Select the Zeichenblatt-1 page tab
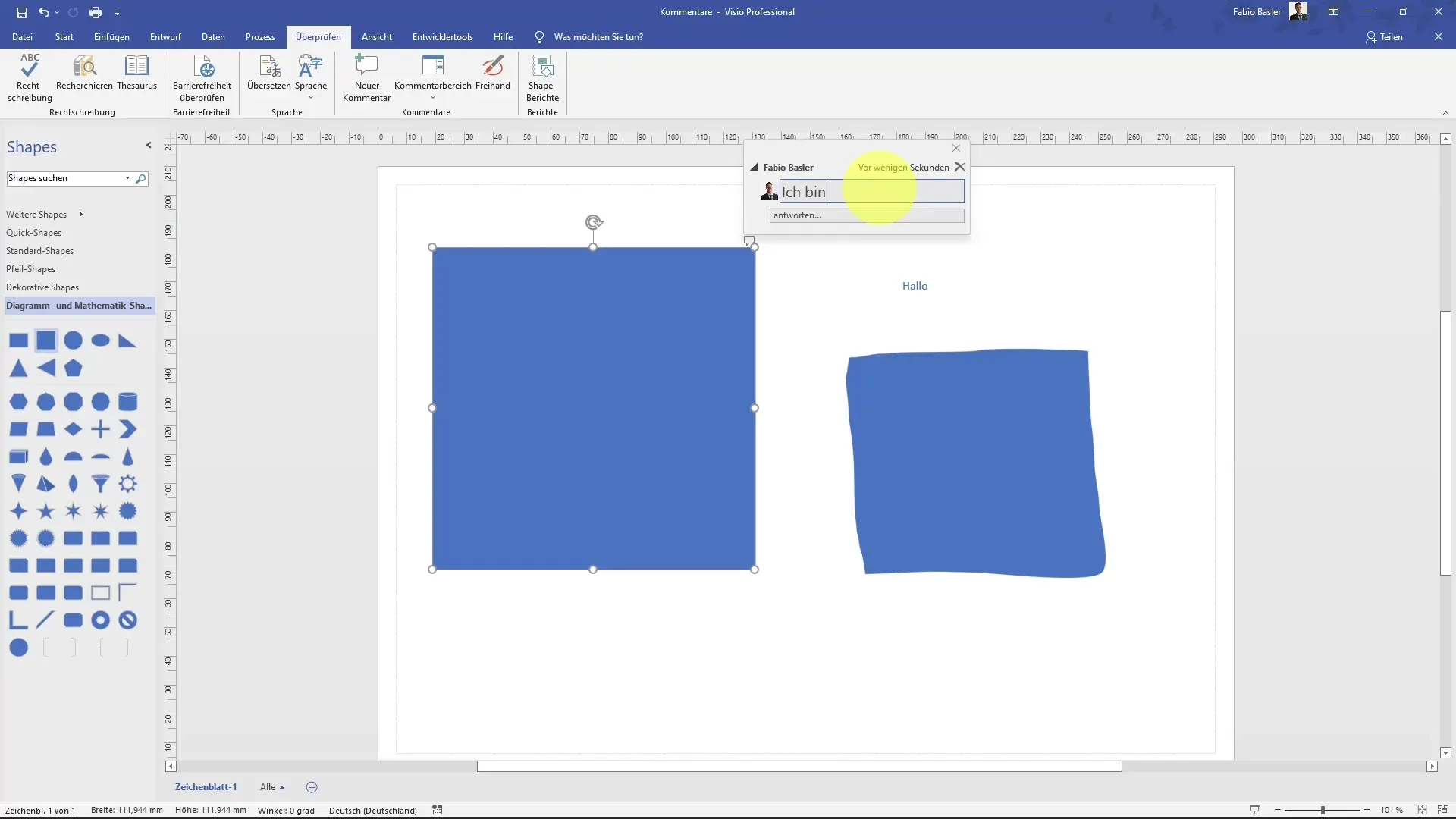The width and height of the screenshot is (1456, 819). tap(206, 787)
